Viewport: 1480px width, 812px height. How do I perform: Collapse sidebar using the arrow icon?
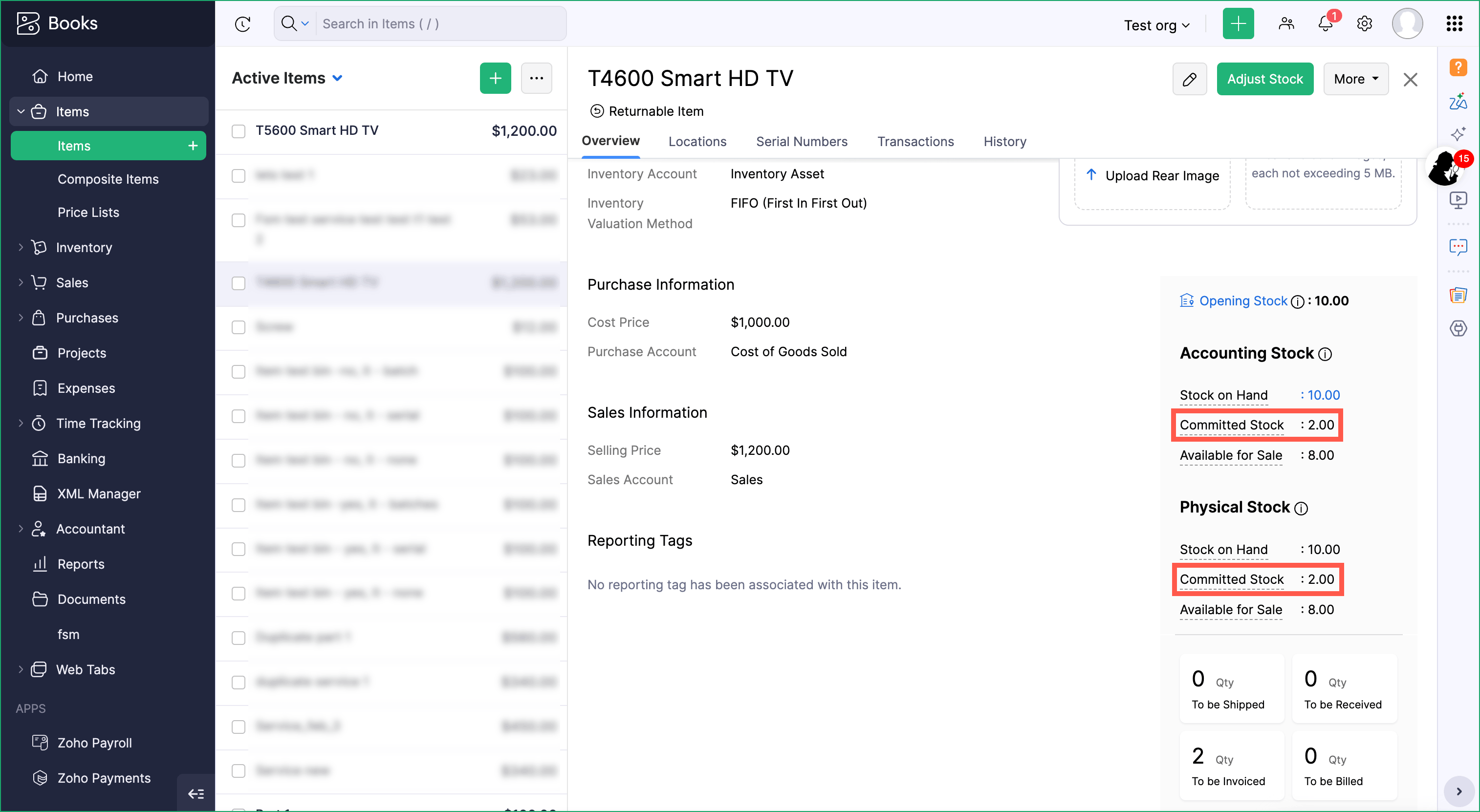coord(196,793)
